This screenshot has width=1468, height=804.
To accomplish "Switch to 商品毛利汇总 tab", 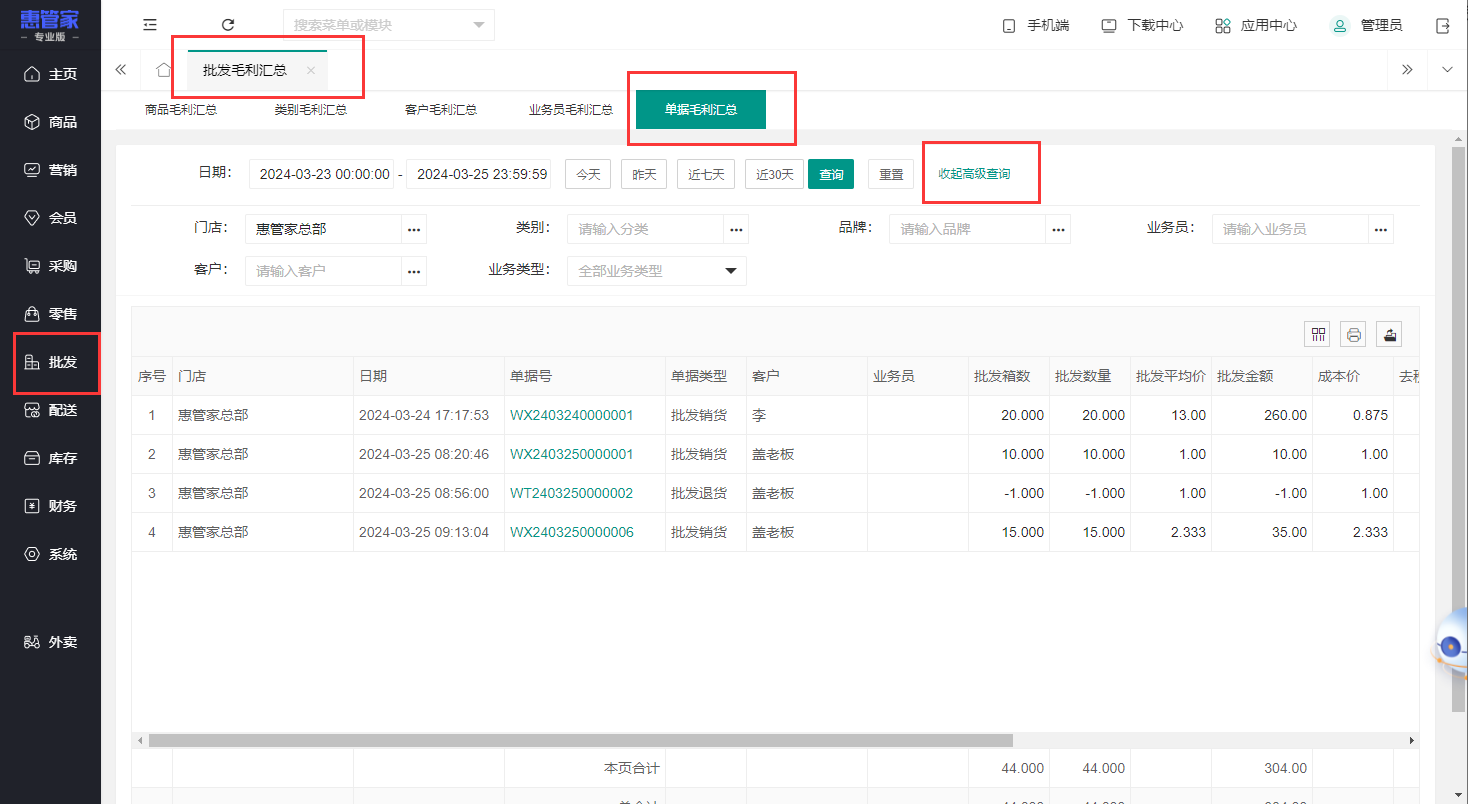I will tap(181, 110).
